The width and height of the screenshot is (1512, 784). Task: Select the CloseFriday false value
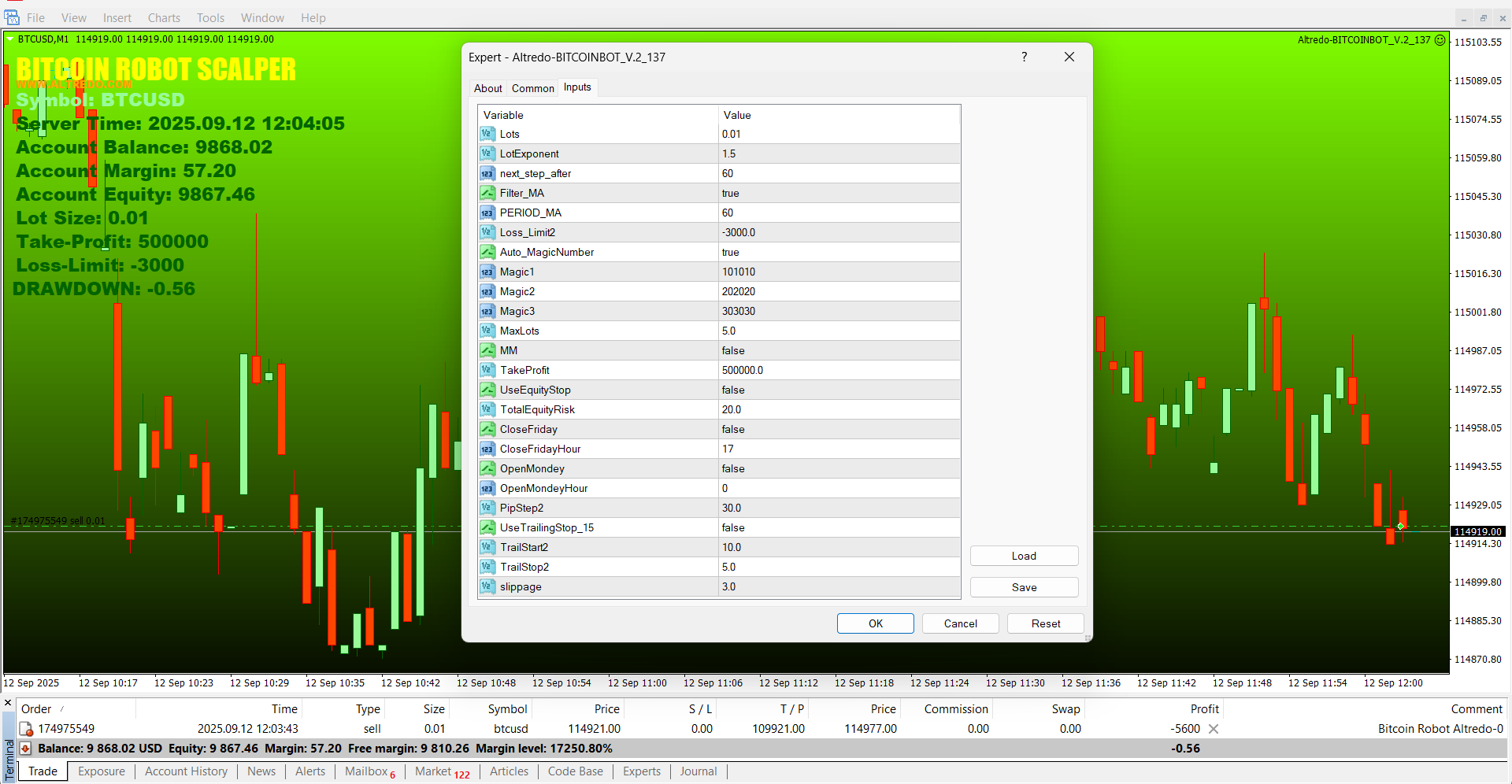733,429
